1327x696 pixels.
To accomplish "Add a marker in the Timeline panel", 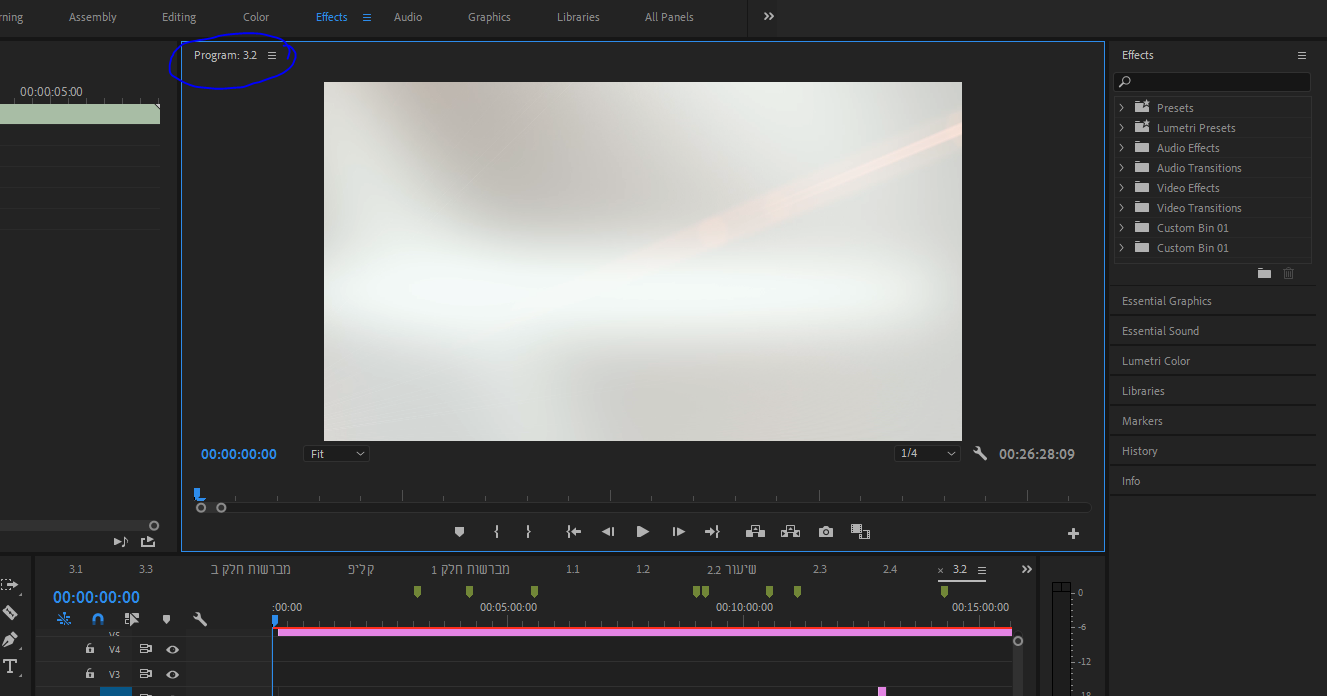I will coord(166,619).
